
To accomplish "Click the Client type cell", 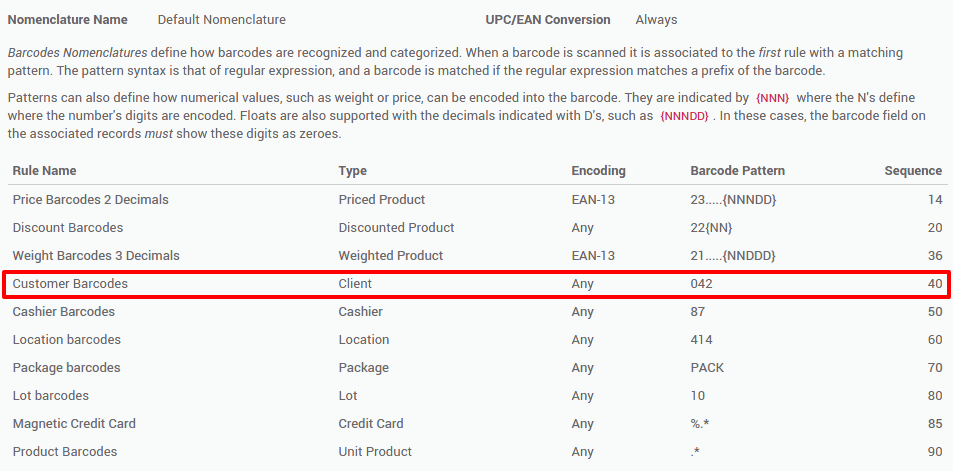I will 355,283.
